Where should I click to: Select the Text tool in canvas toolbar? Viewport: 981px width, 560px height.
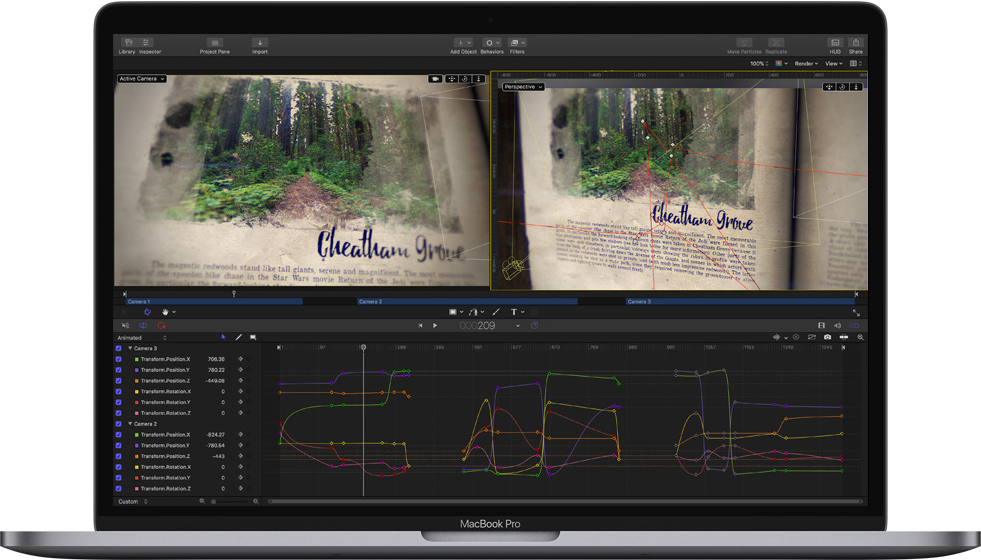click(x=514, y=312)
